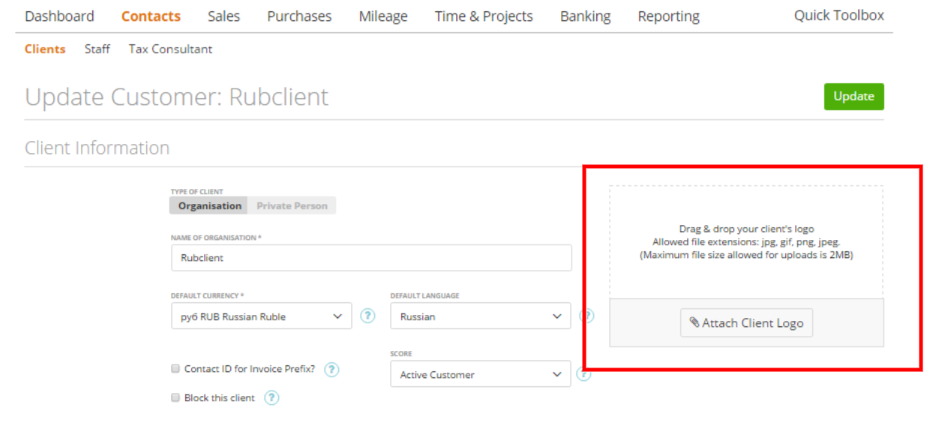Click the Client Information section heading
Viewport: 933px width, 425px height.
point(97,148)
